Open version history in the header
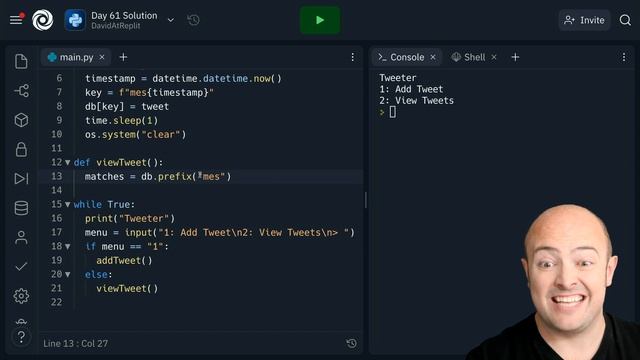Image resolution: width=640 pixels, height=360 pixels. coord(193,20)
